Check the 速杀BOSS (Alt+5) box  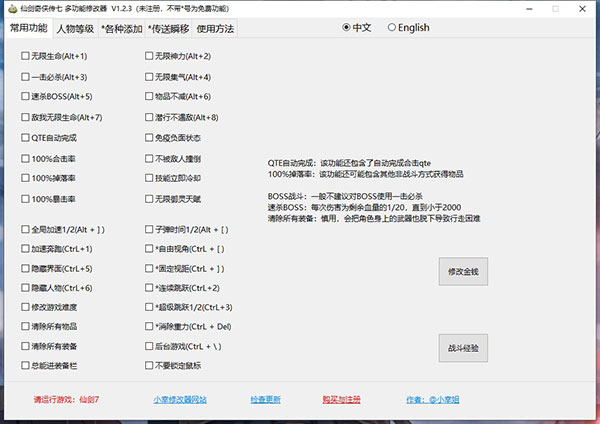pyautogui.click(x=26, y=97)
